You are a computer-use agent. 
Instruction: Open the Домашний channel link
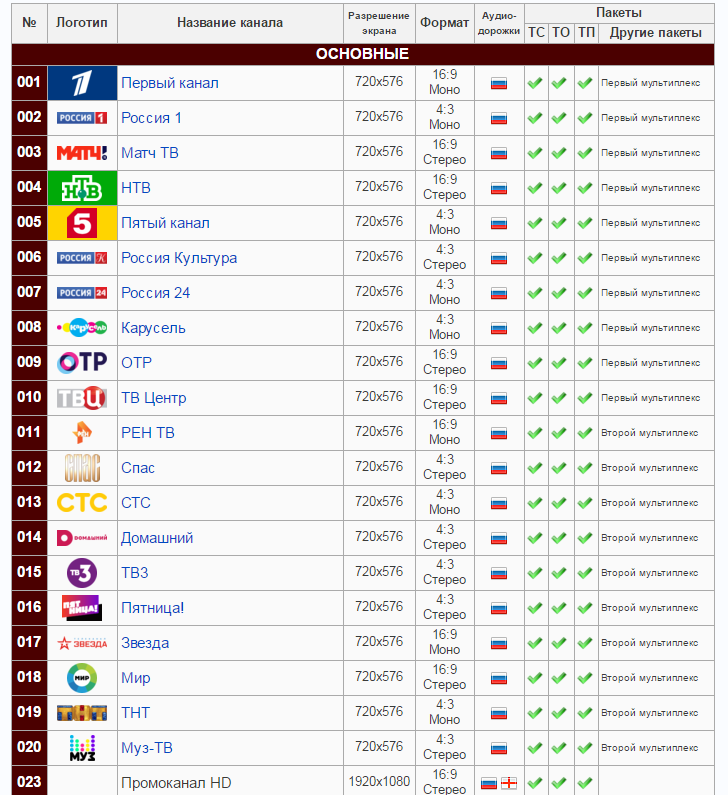[157, 538]
